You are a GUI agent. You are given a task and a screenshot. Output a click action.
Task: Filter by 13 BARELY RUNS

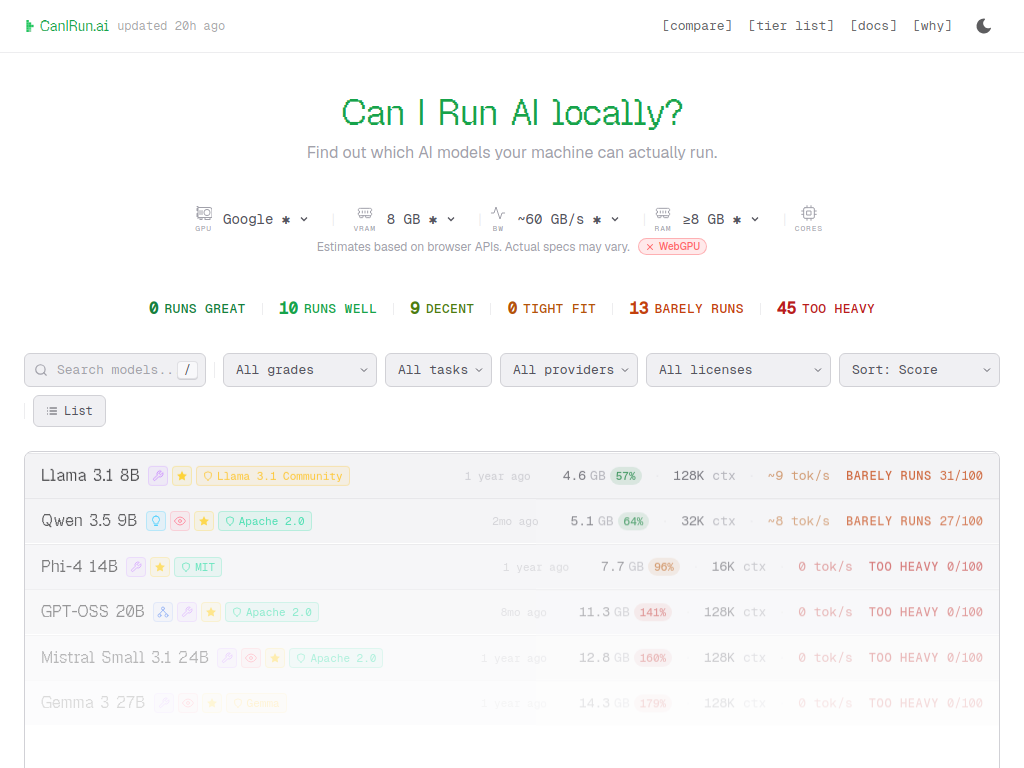point(686,309)
